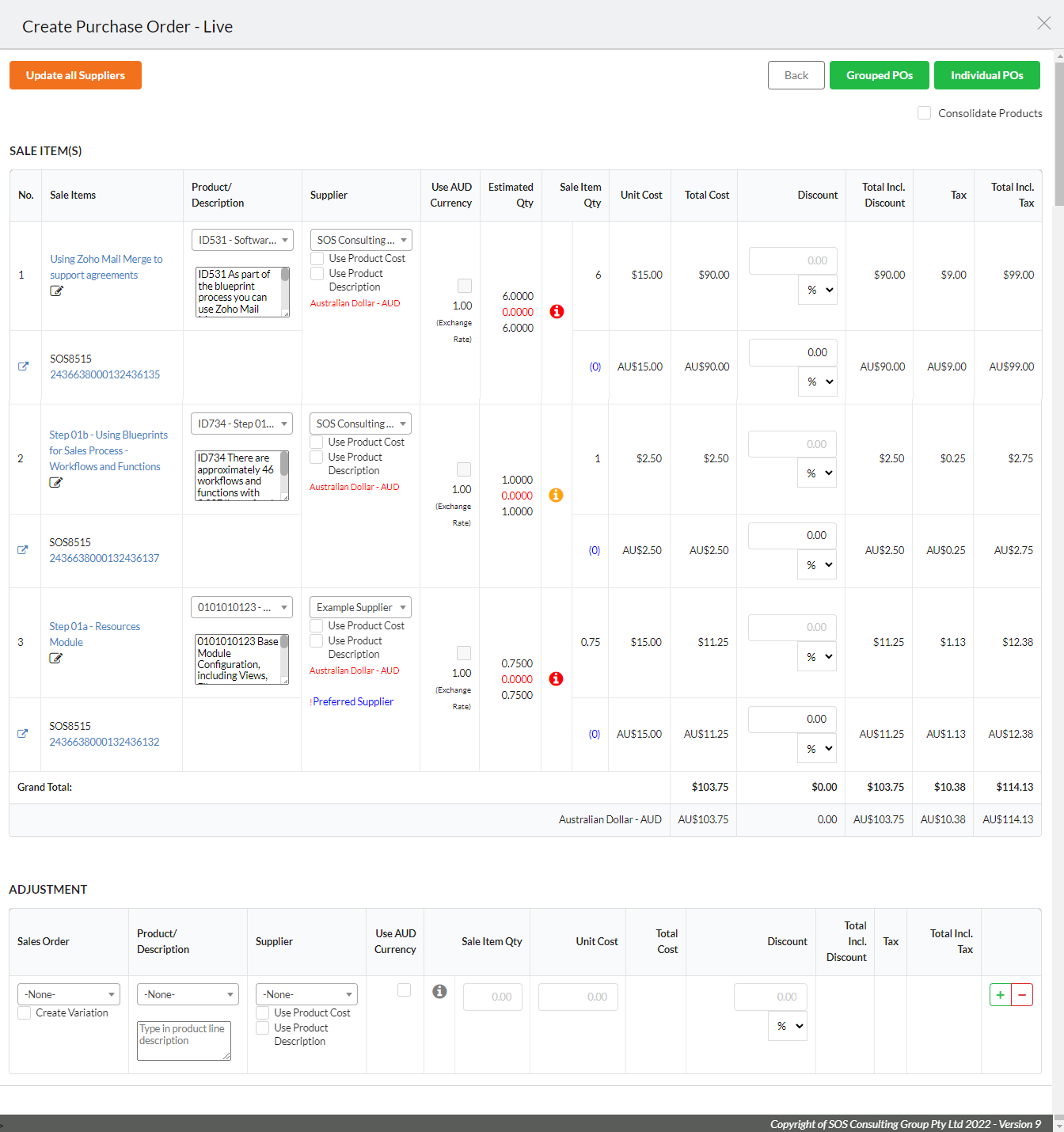This screenshot has height=1132, width=1064.
Task: Click edit icon under Step 01a Resources Module
Action: tap(55, 658)
